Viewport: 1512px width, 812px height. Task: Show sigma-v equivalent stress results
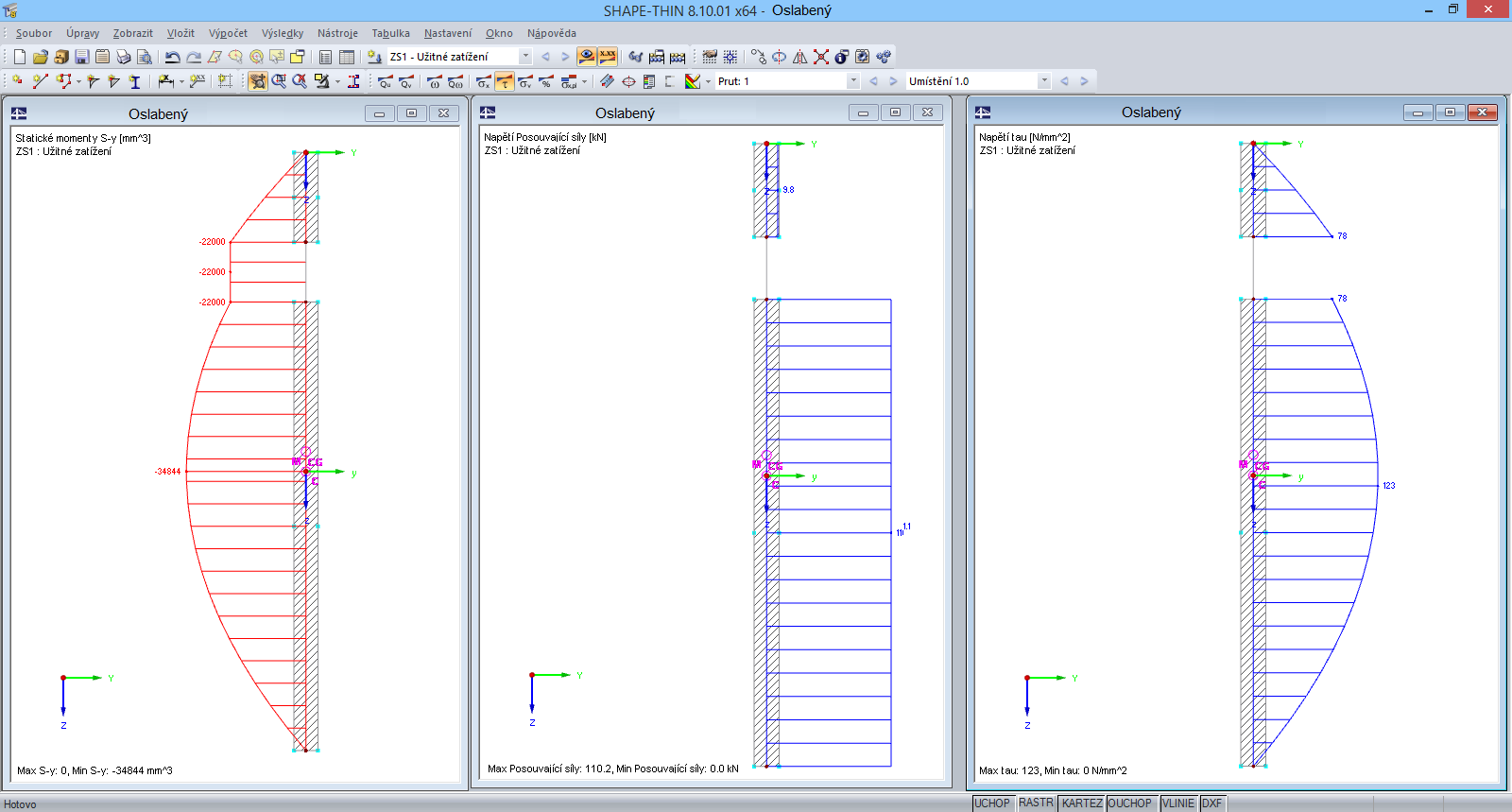click(525, 81)
